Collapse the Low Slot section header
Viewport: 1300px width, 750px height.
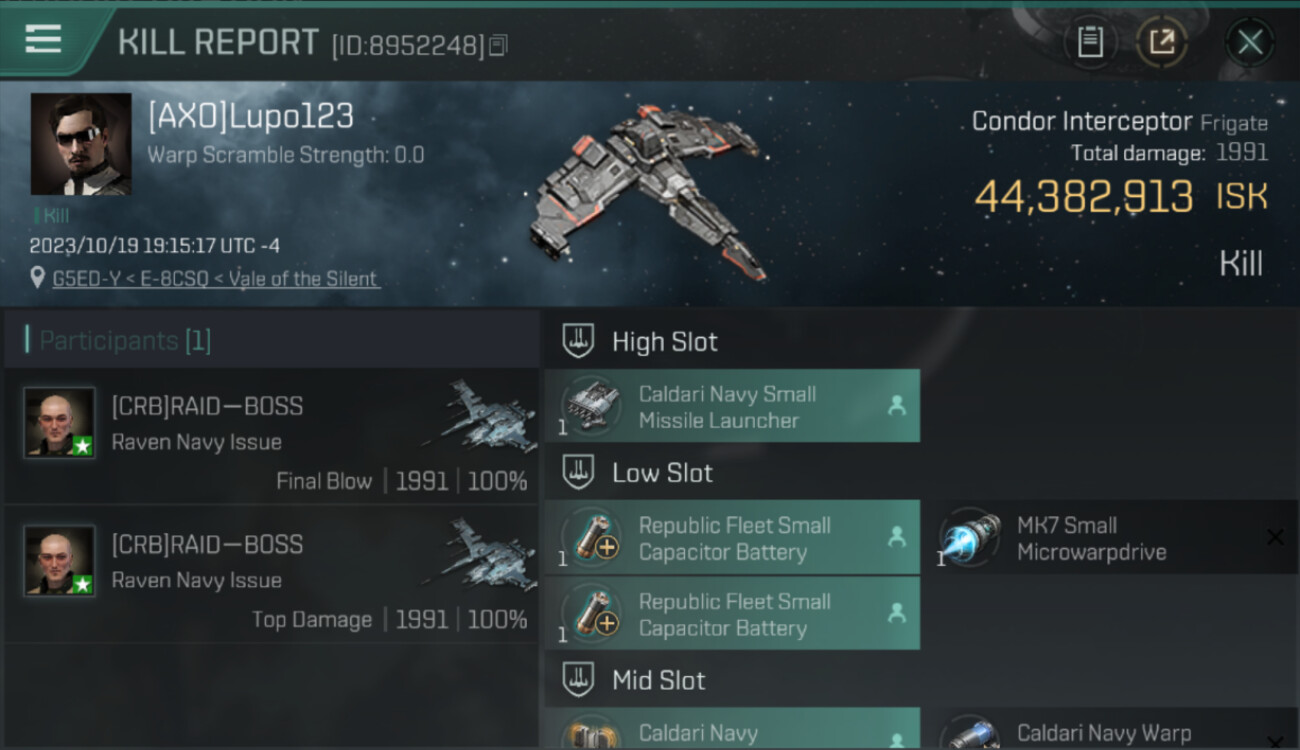640,472
